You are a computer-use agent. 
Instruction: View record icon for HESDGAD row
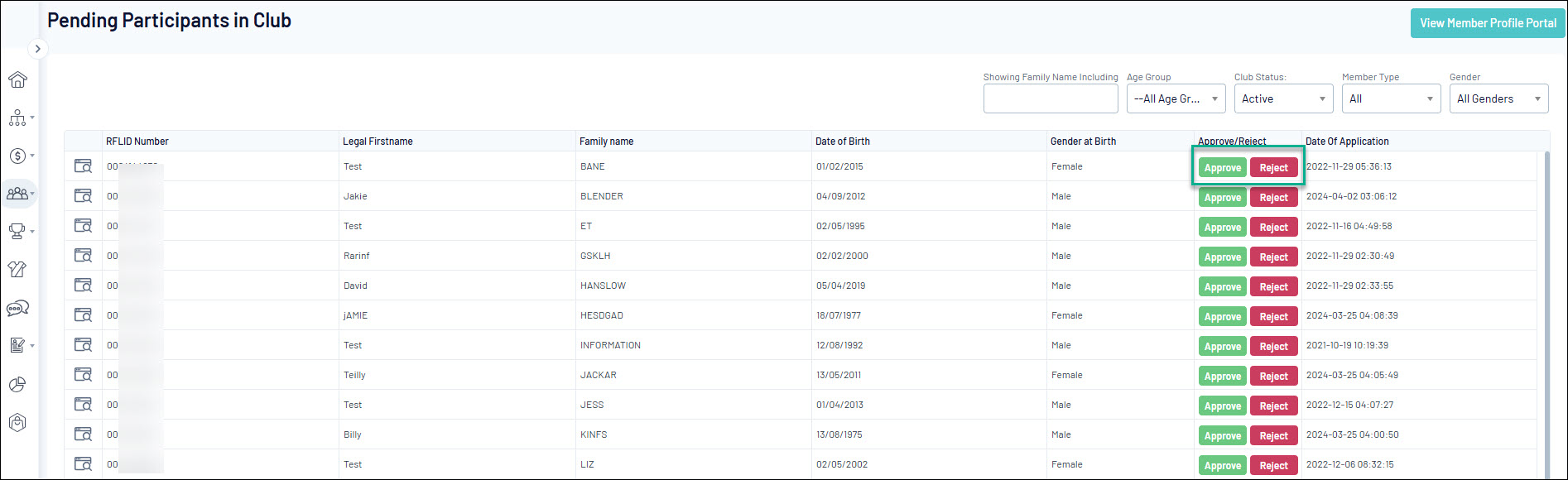pos(83,315)
